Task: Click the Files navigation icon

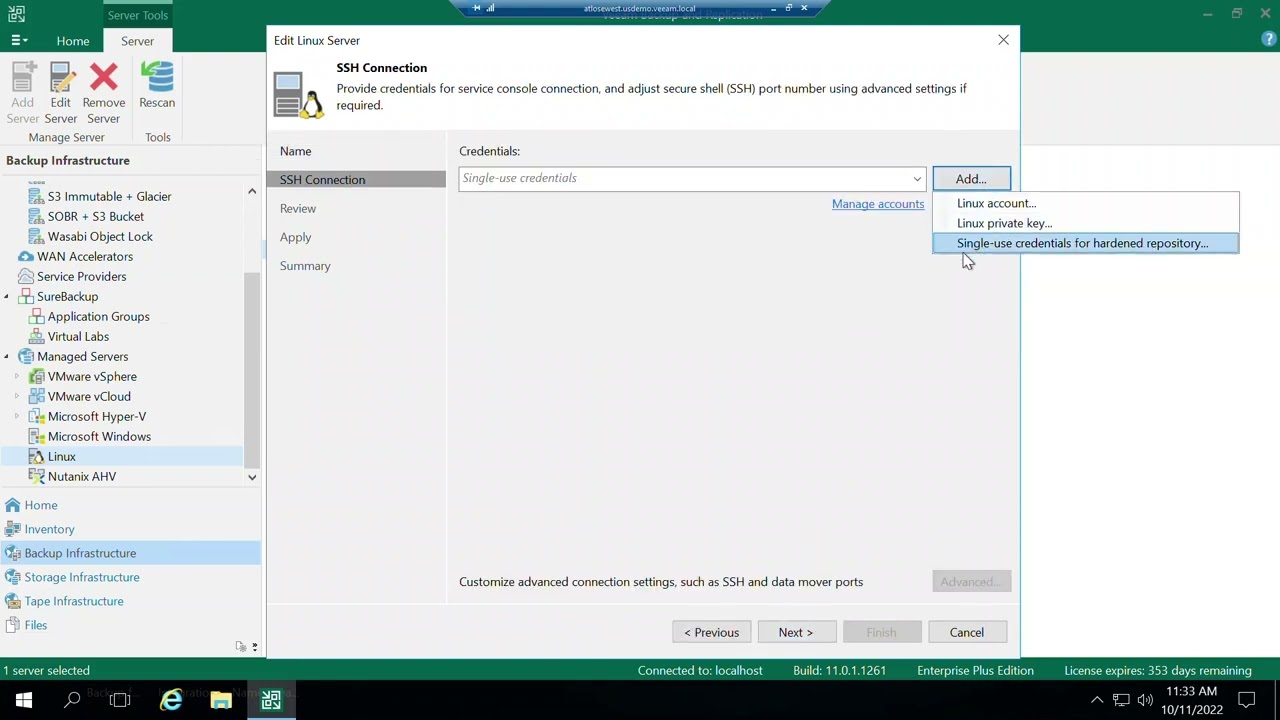Action: 12,625
